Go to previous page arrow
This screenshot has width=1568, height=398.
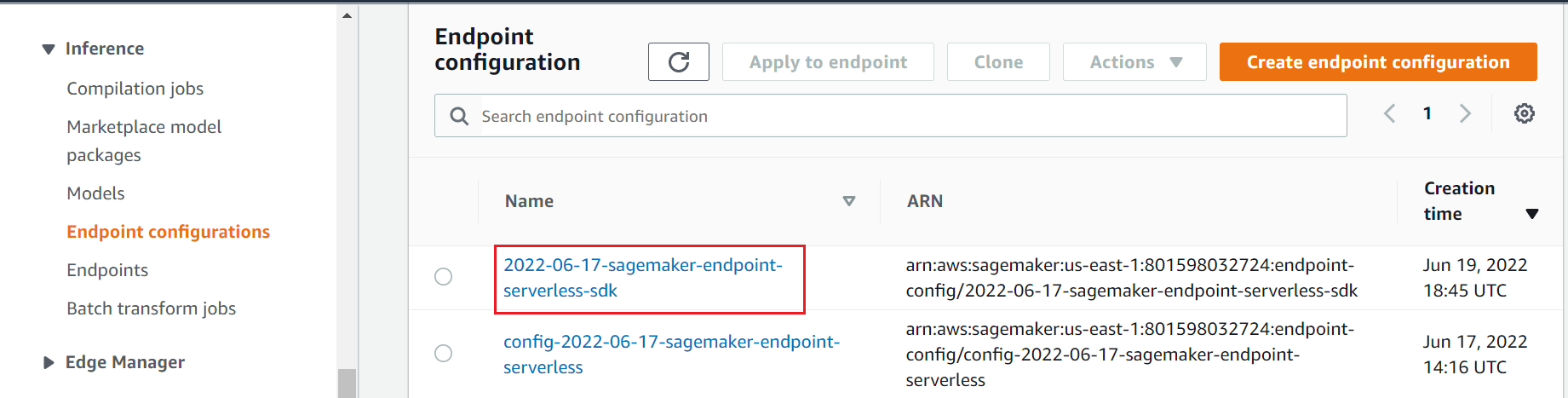(1389, 113)
